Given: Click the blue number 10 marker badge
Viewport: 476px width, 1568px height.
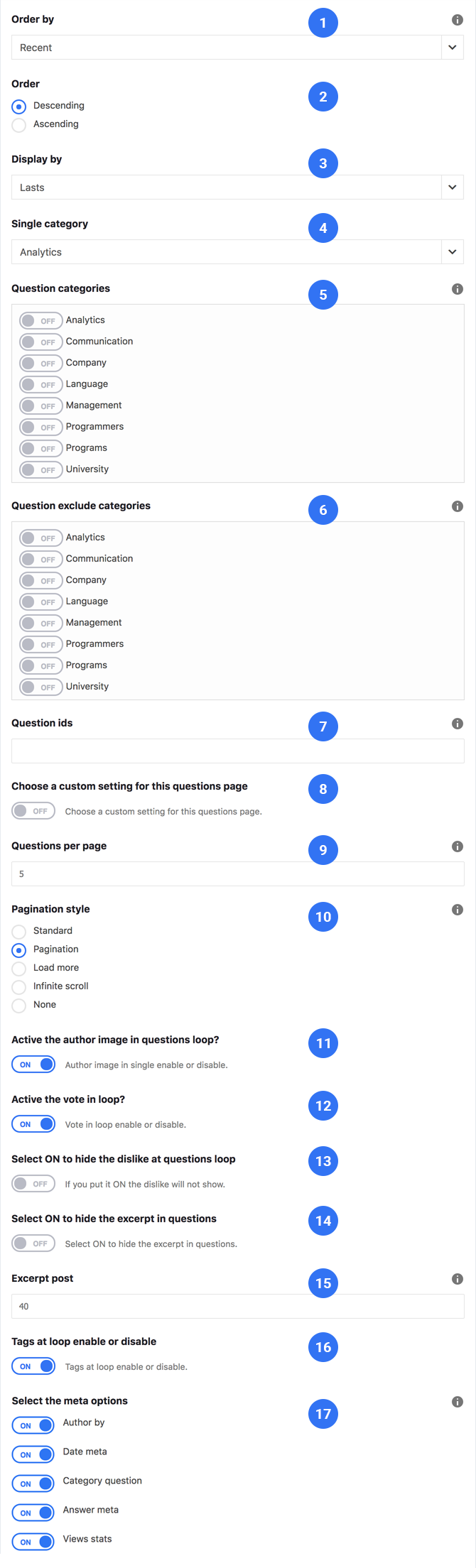Looking at the screenshot, I should 323,917.
